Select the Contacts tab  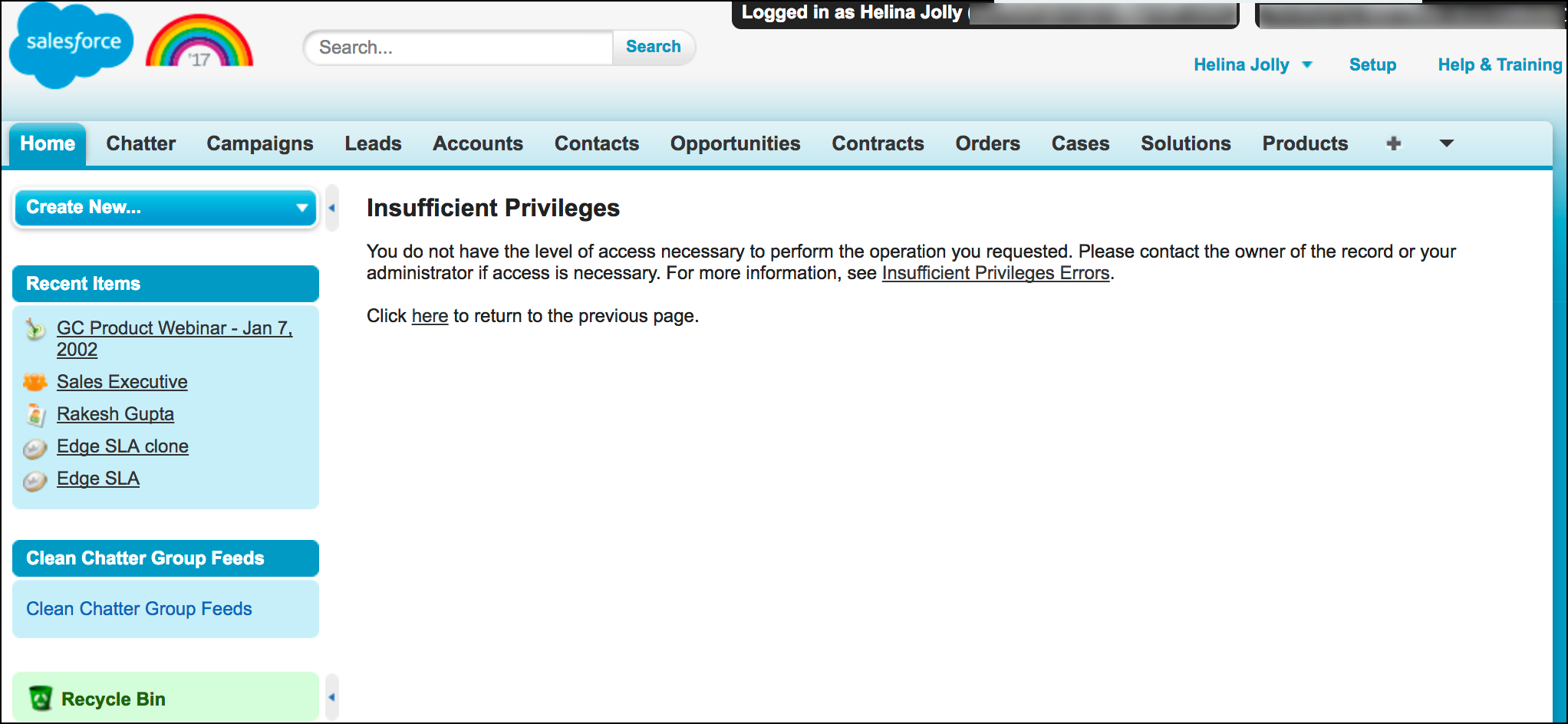[596, 143]
